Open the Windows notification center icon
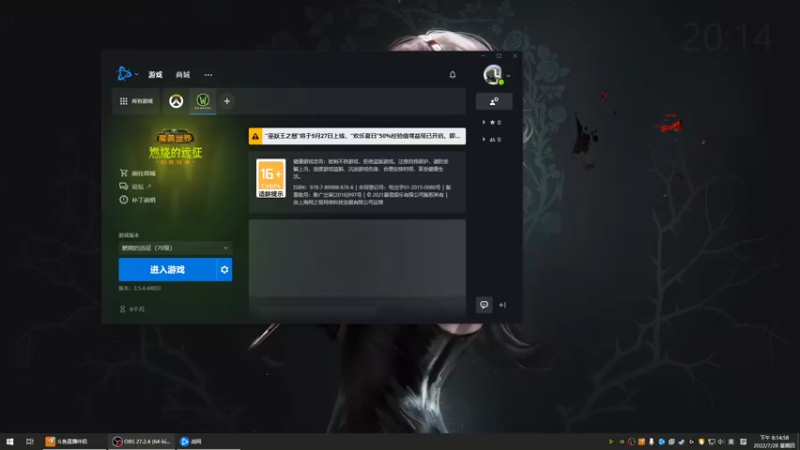 coord(743,442)
